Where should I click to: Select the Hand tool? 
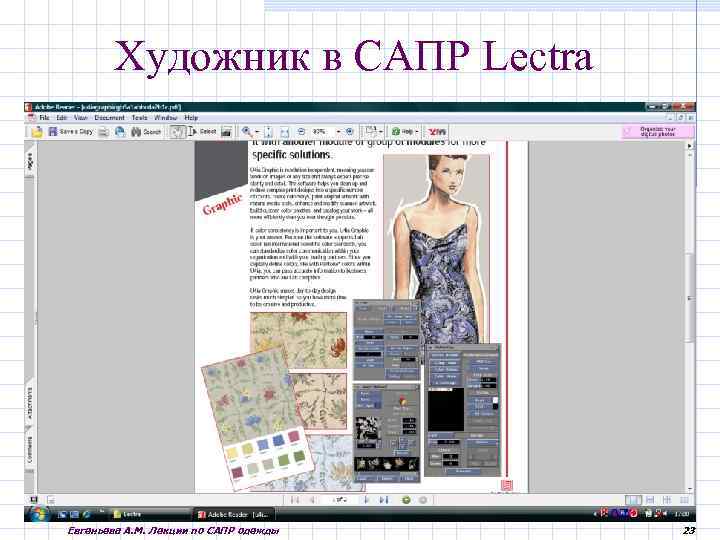[x=177, y=132]
